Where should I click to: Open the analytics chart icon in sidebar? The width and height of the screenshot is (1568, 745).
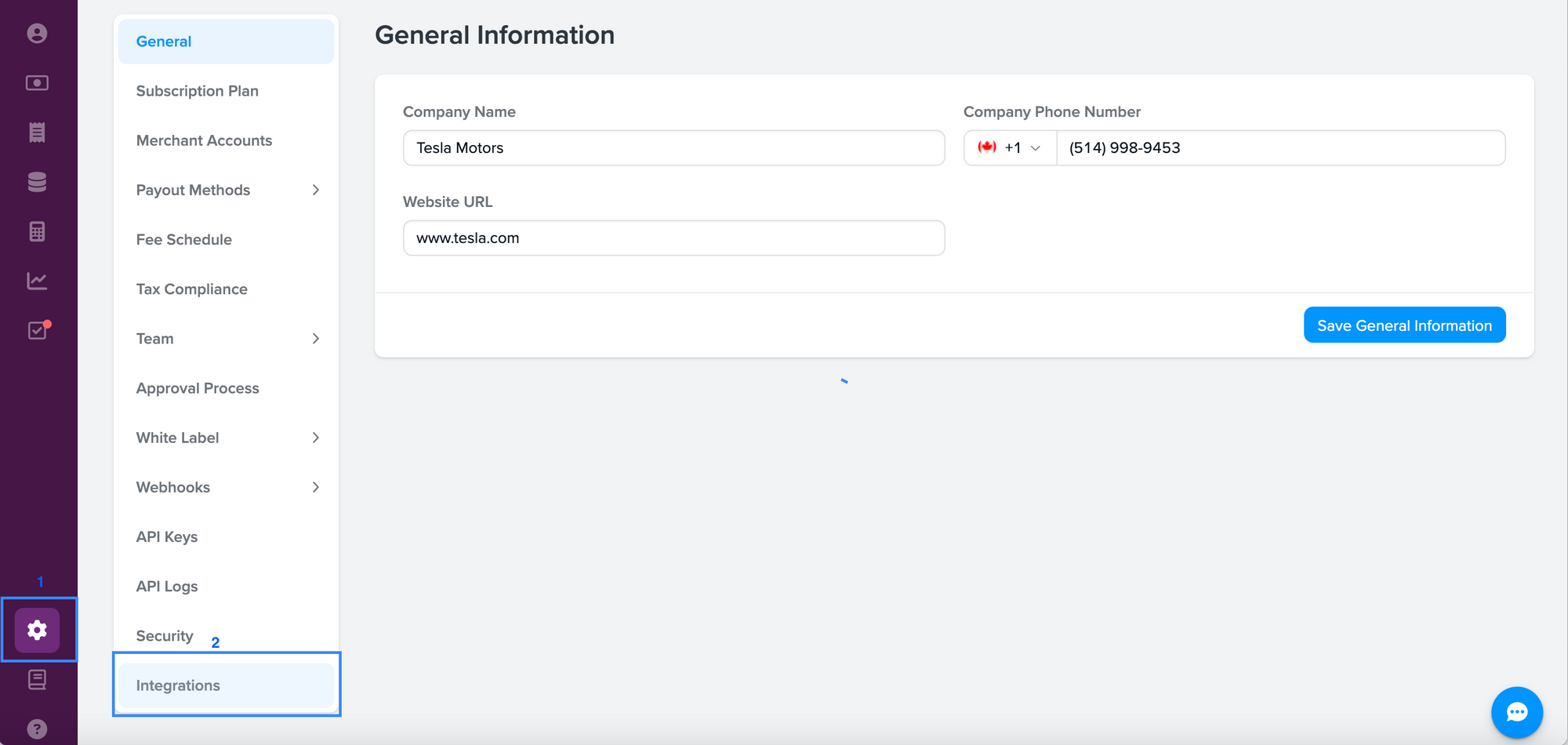click(x=37, y=281)
